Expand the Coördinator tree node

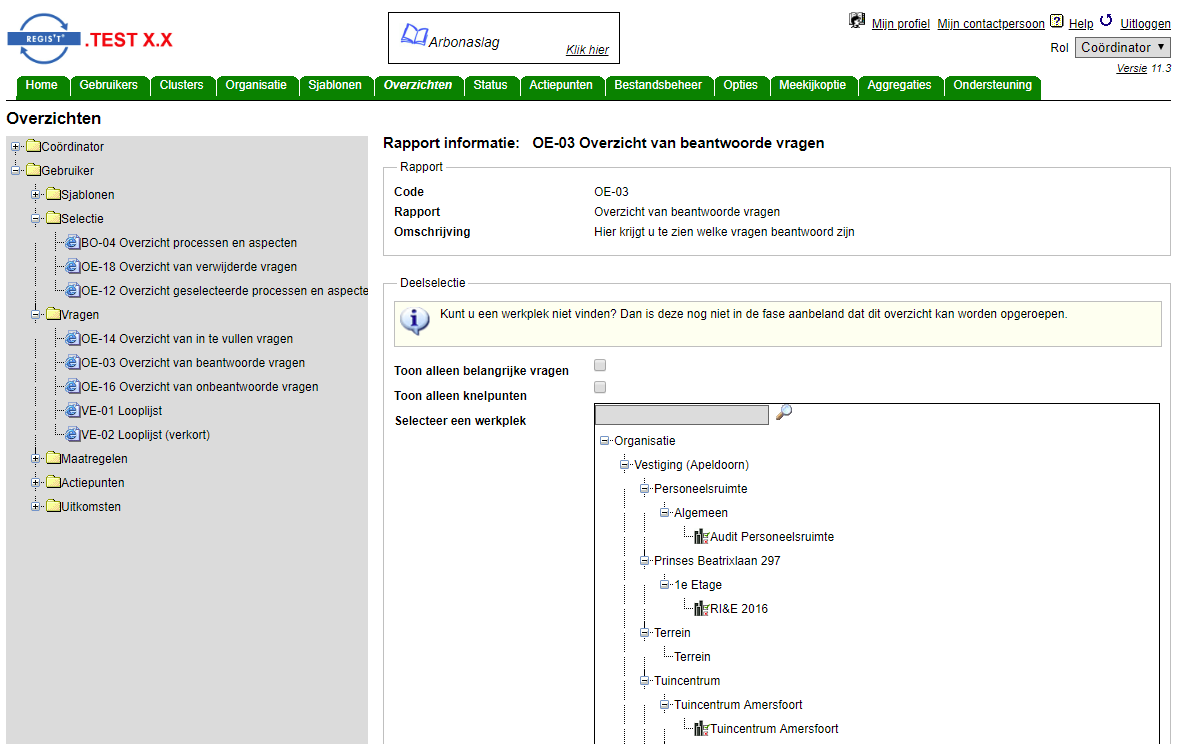[x=15, y=146]
